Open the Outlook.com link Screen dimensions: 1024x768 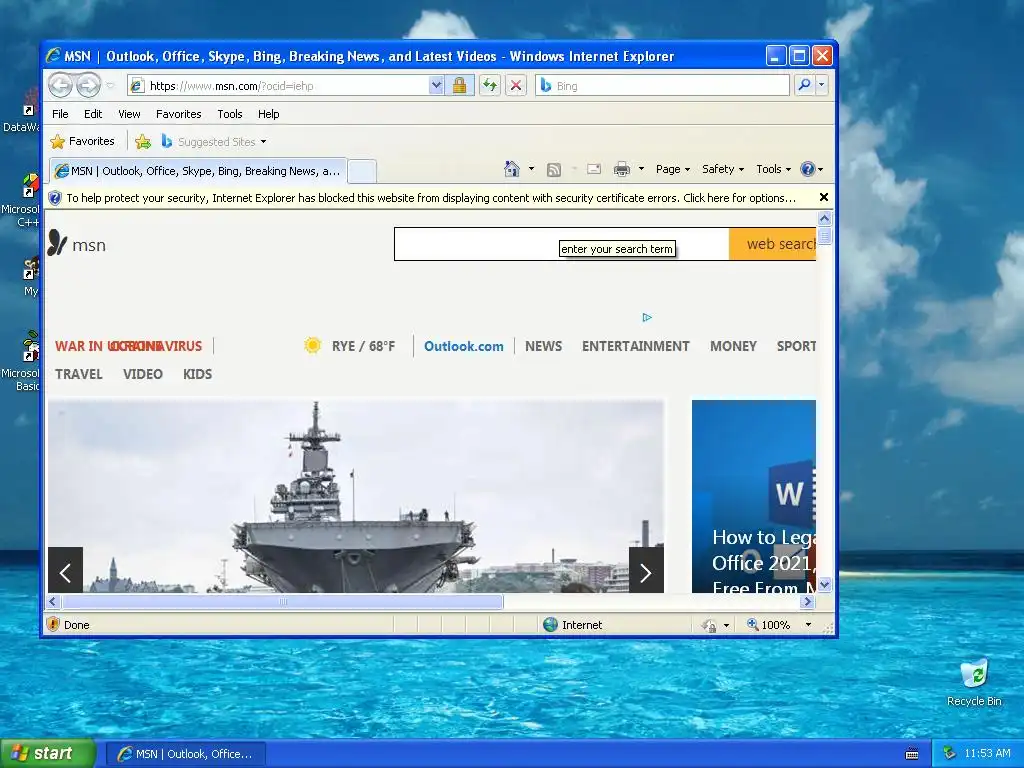tap(464, 346)
